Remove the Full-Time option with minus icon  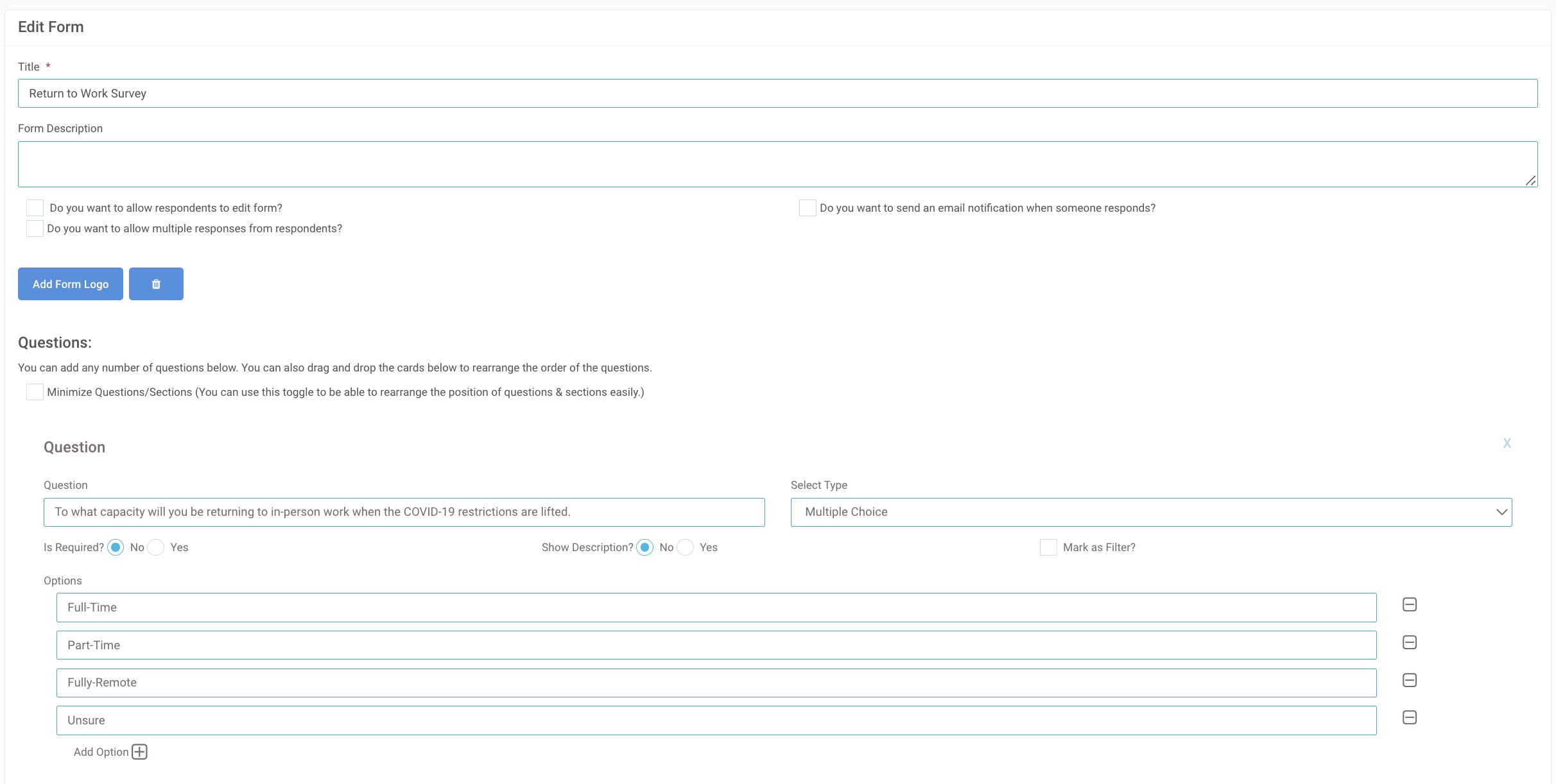coord(1410,605)
